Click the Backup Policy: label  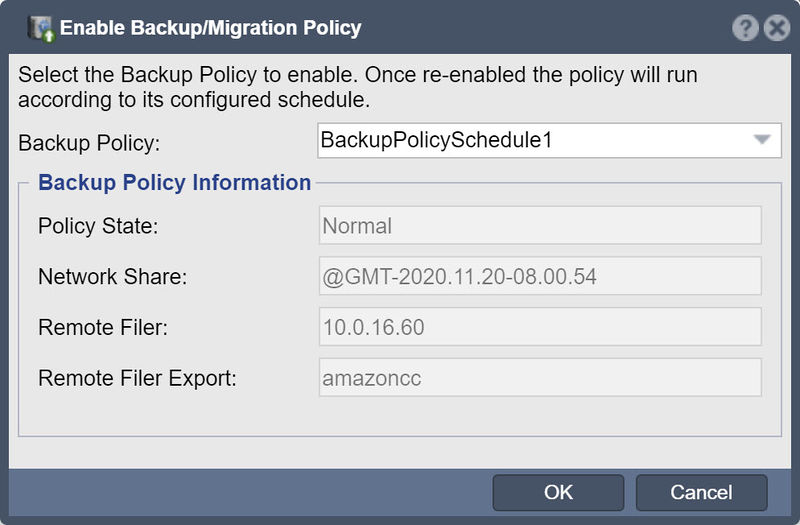pos(89,143)
